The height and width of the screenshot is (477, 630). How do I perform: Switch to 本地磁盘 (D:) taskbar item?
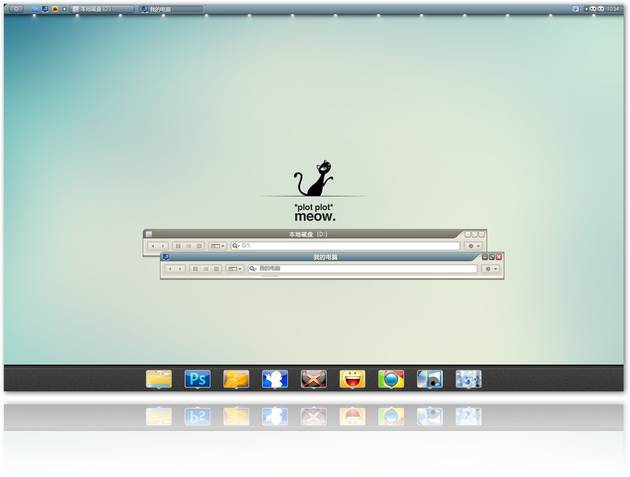tap(98, 9)
